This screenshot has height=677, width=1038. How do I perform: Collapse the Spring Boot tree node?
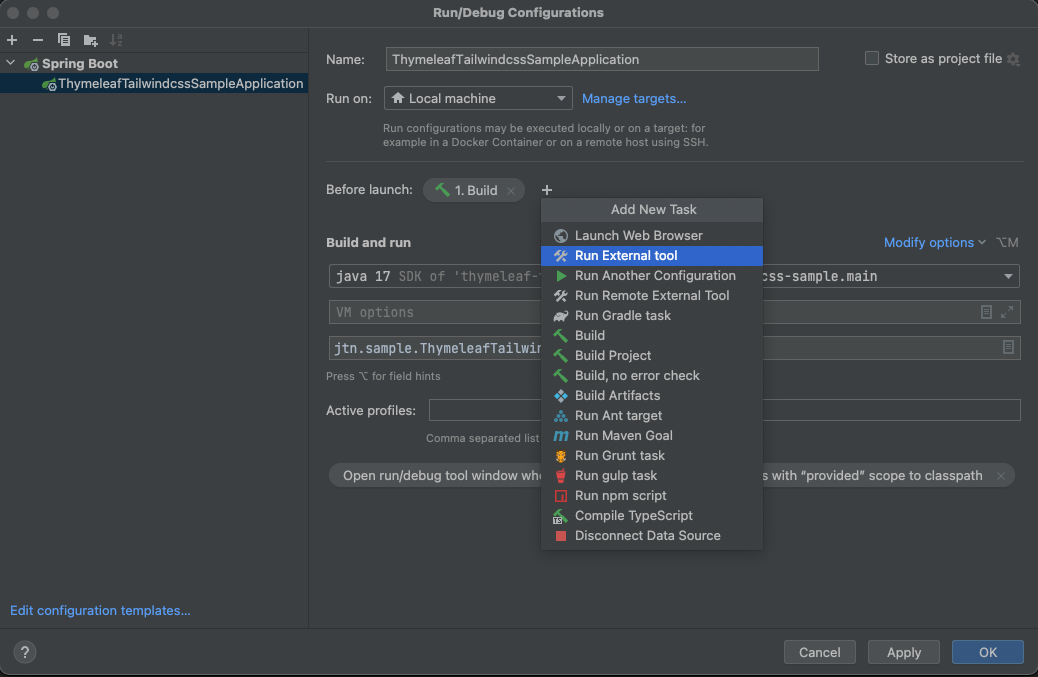point(11,64)
